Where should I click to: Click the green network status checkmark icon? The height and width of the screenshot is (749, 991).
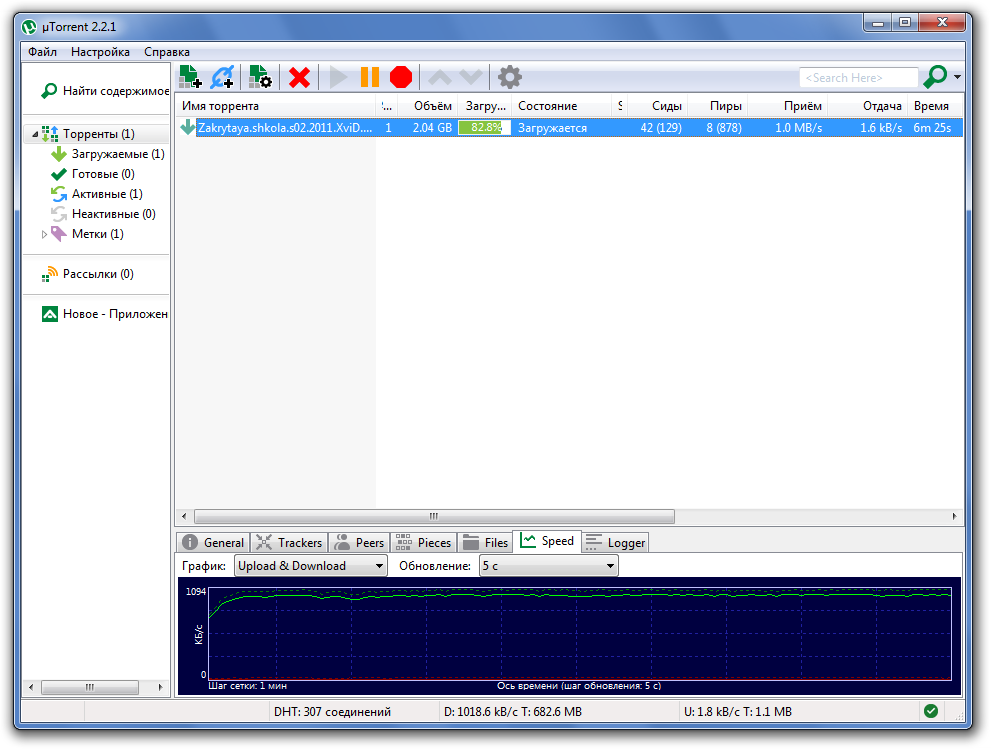click(x=931, y=711)
